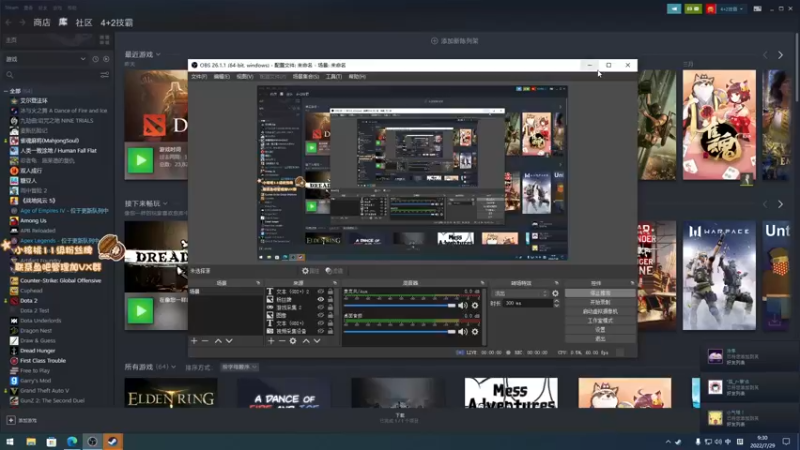Open the Windows Start menu
Viewport: 800px width, 450px height.
pos(10,441)
